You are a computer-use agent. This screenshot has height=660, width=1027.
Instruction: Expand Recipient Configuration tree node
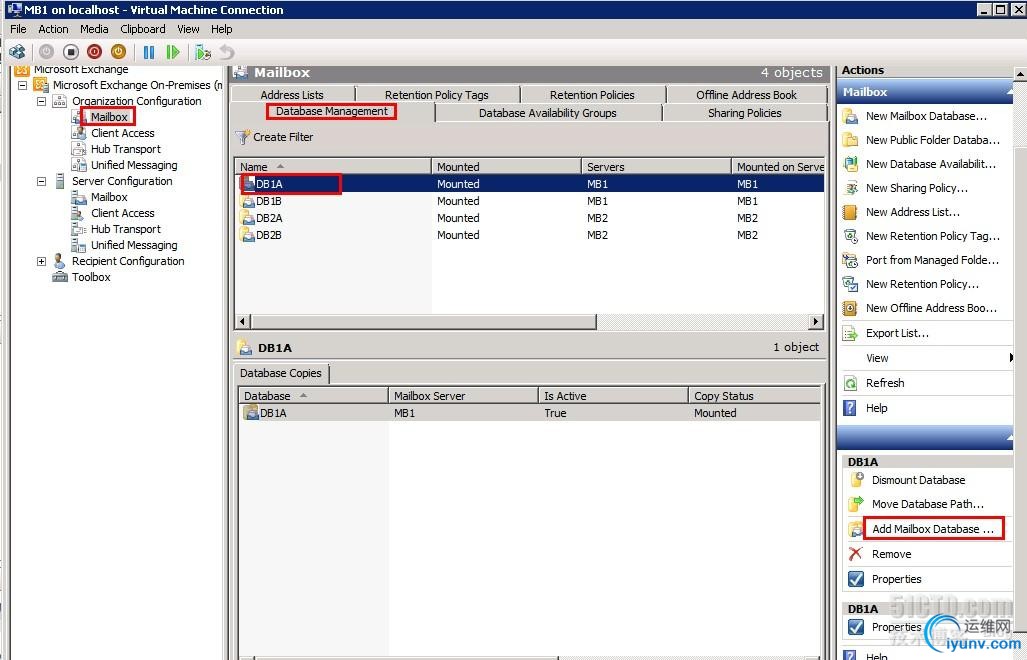coord(41,261)
